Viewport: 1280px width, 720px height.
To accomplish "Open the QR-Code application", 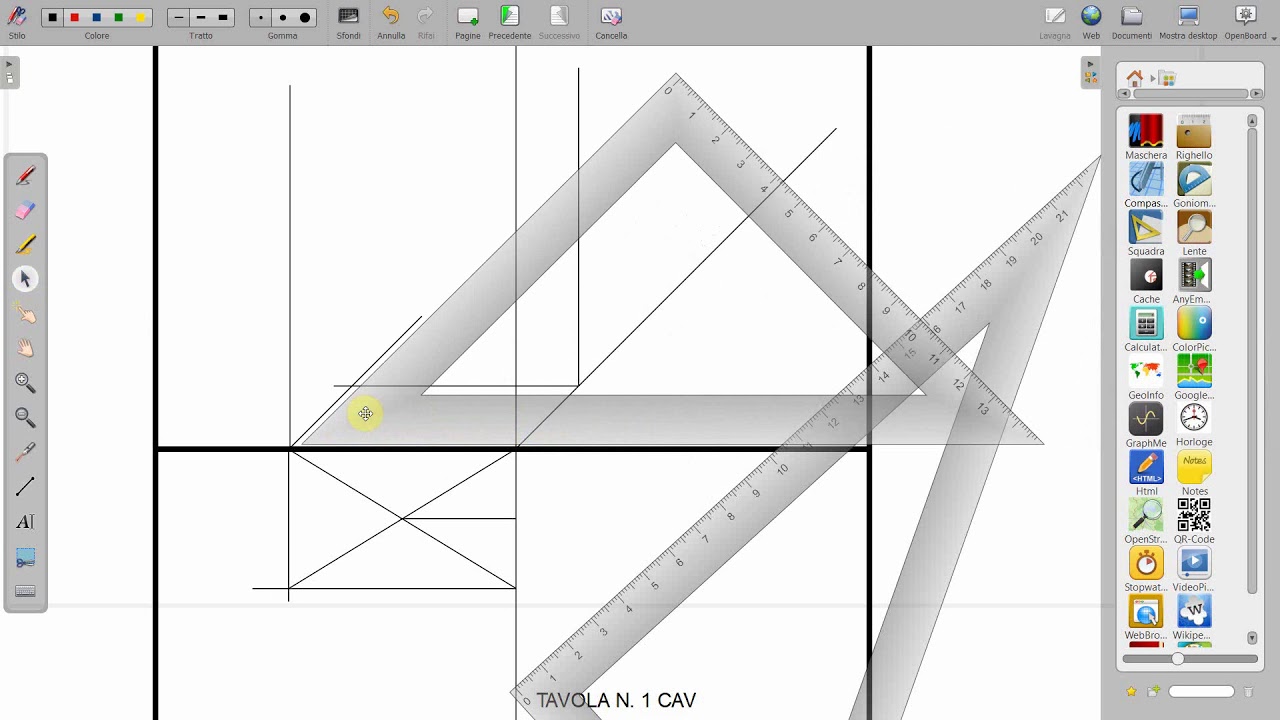I will pos(1194,521).
